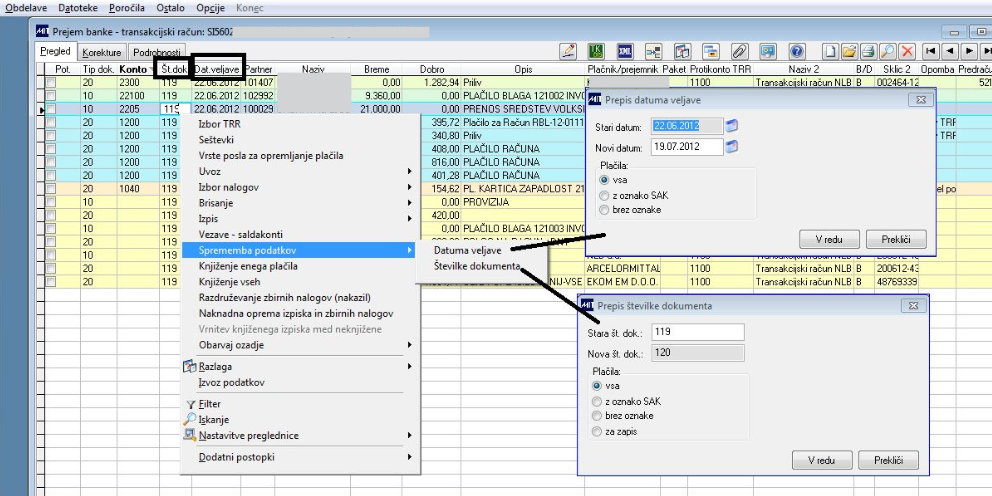Expand Dodatni postopki submenu

409,457
